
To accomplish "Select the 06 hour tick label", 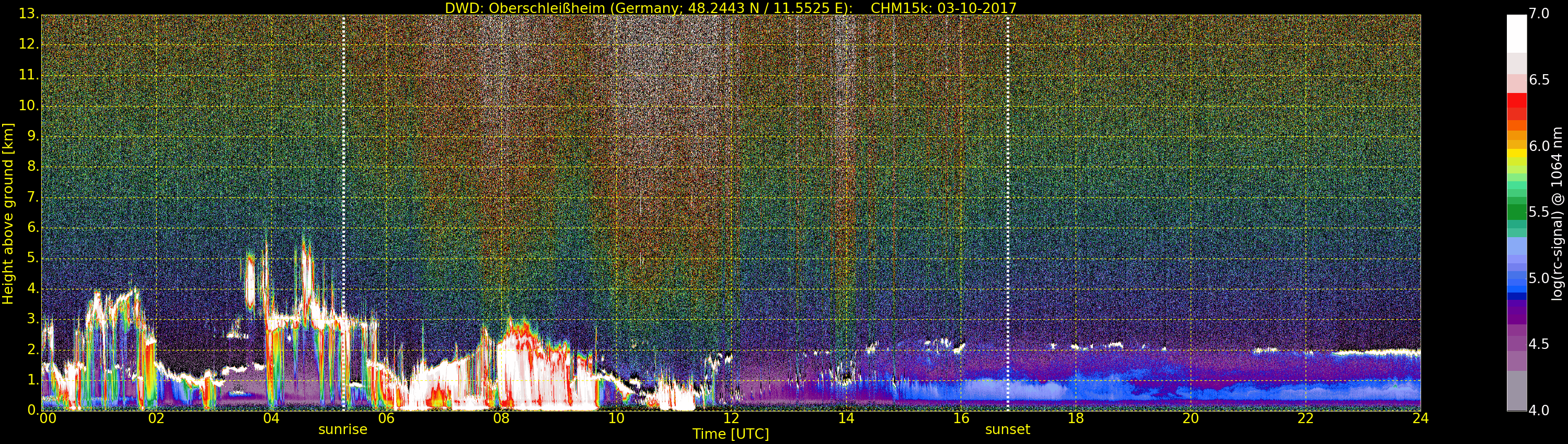I will pyautogui.click(x=386, y=418).
